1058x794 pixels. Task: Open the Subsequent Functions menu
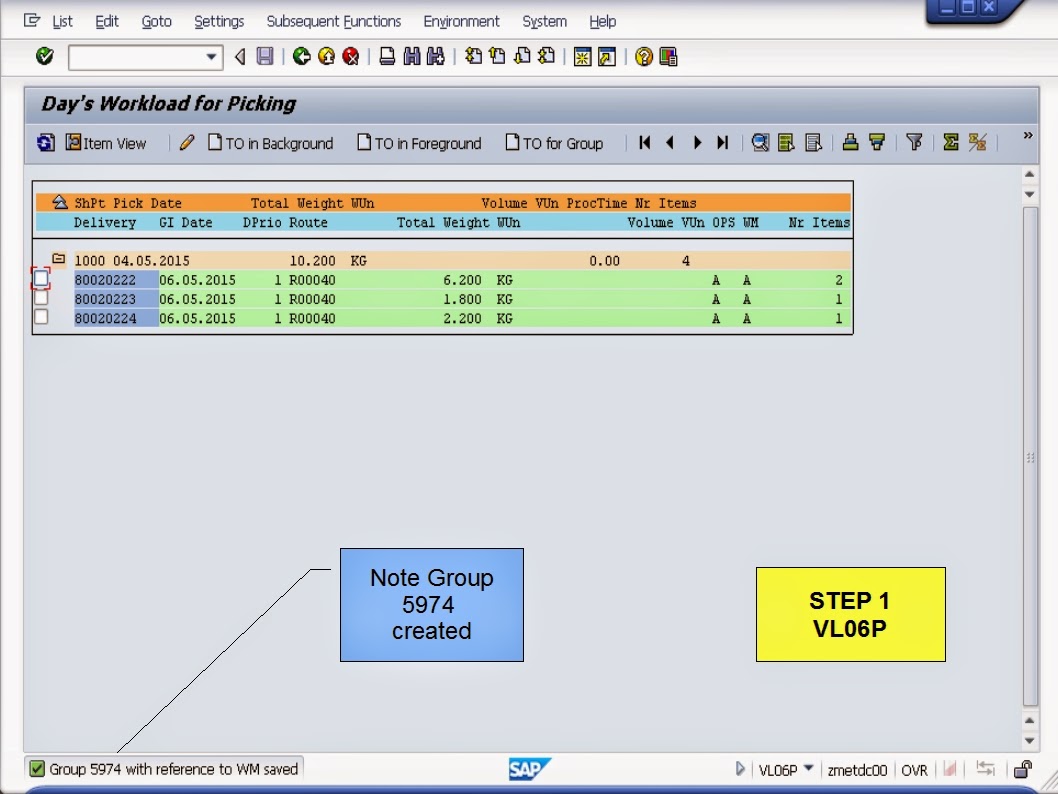coord(333,20)
